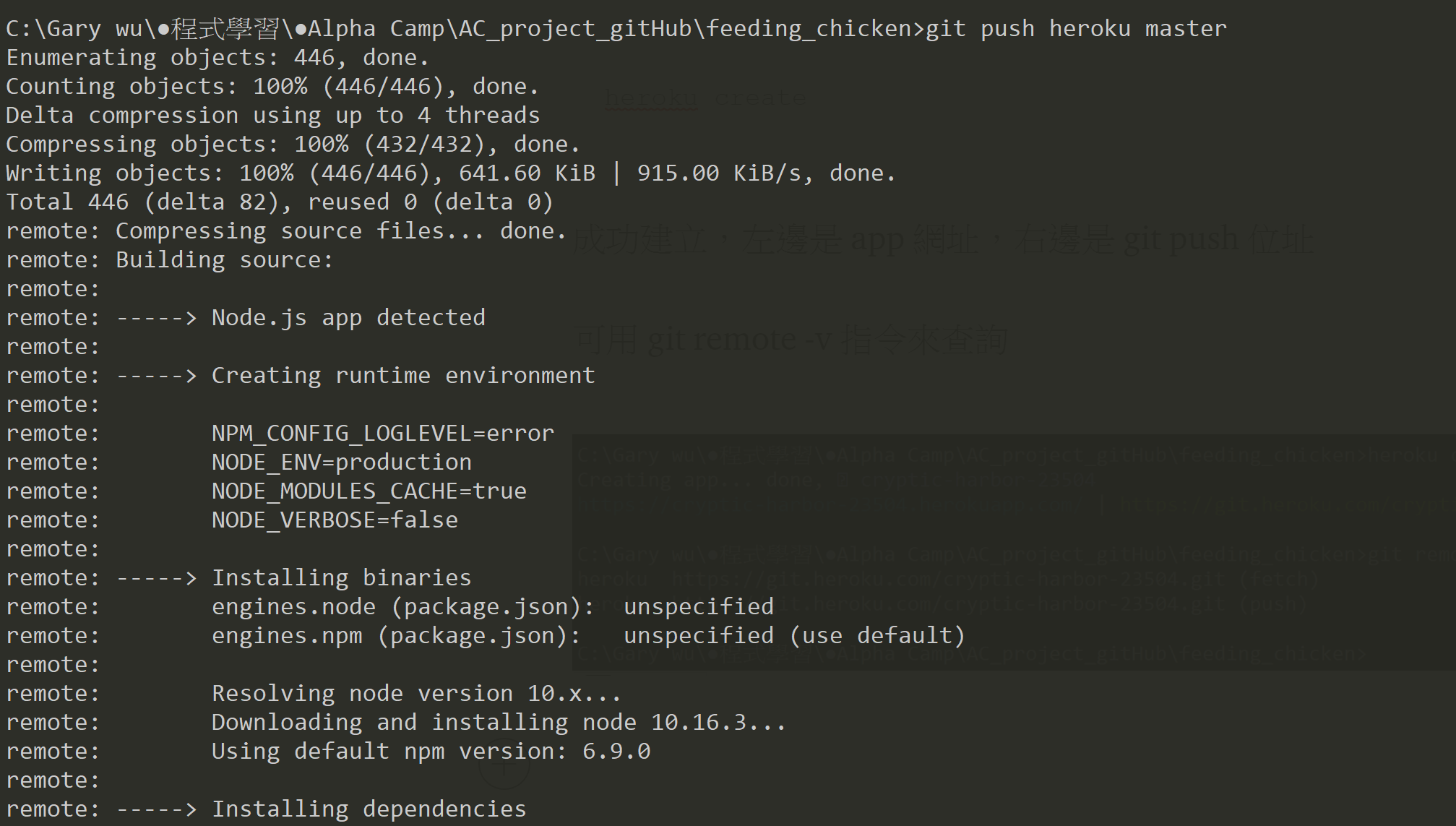The width and height of the screenshot is (1456, 826).
Task: Click the 'git push heroku master' command text
Action: point(1076,29)
